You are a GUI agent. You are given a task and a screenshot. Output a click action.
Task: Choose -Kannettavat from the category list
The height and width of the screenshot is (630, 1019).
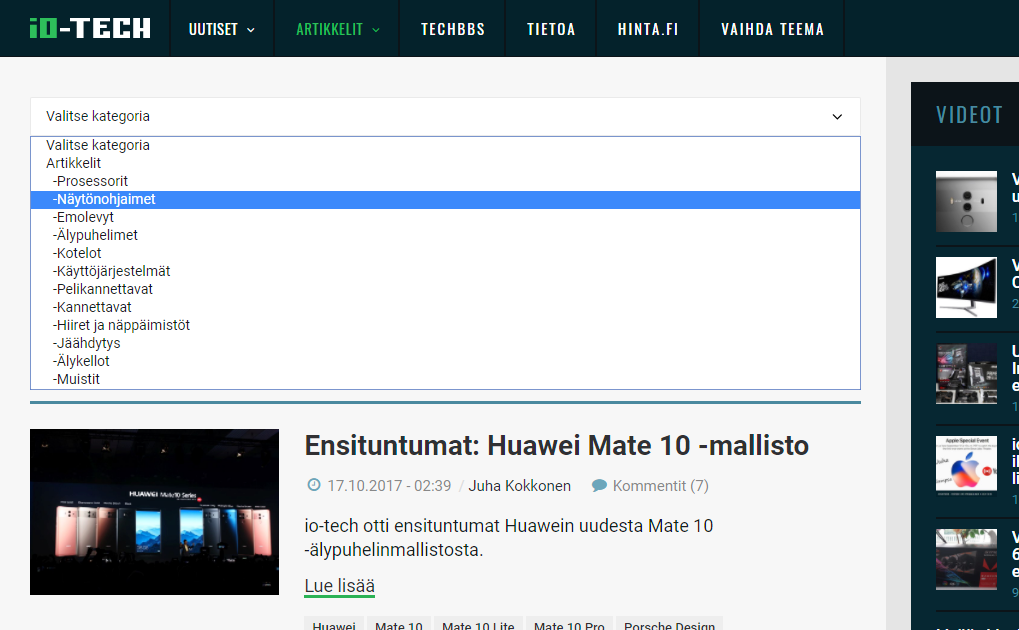pyautogui.click(x=445, y=308)
